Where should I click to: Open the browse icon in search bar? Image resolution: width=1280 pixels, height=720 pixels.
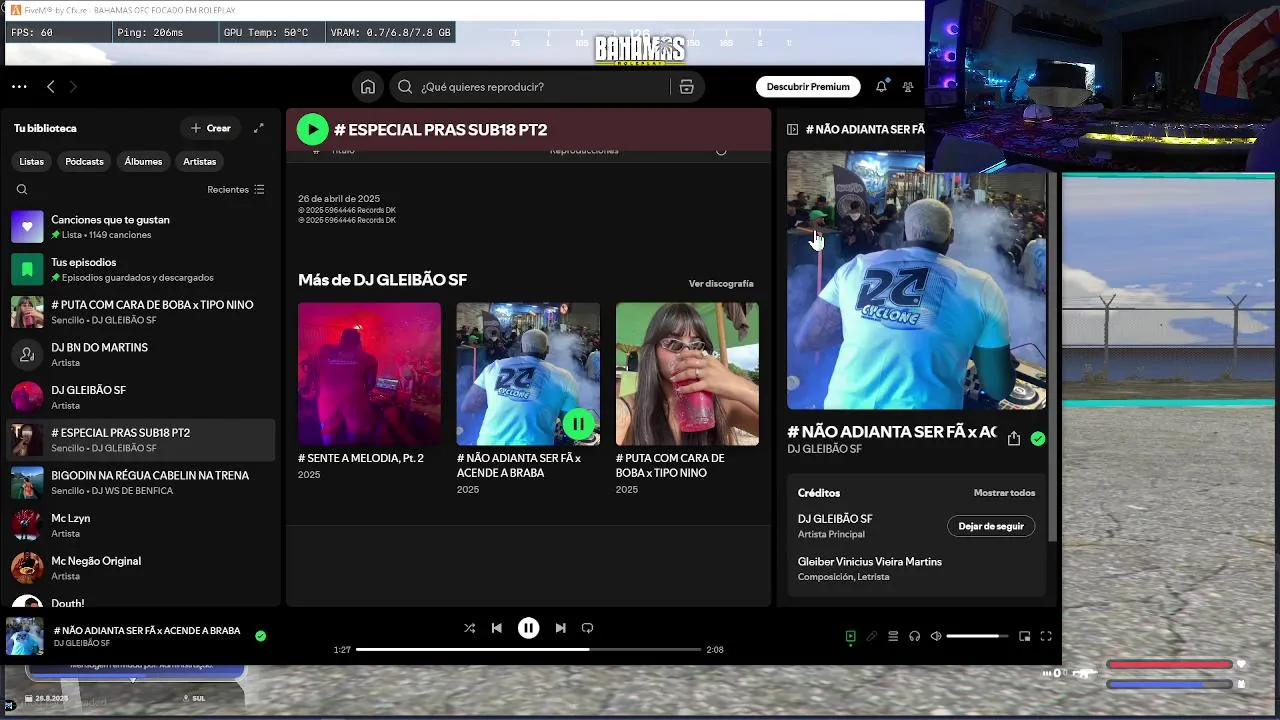686,87
